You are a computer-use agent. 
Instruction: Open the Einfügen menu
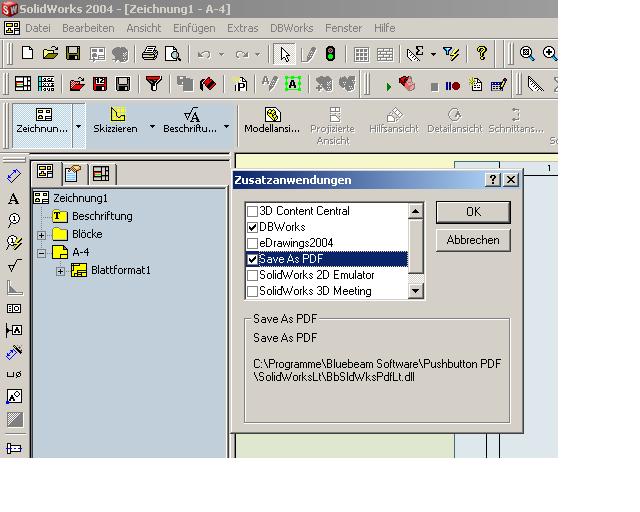(x=194, y=28)
